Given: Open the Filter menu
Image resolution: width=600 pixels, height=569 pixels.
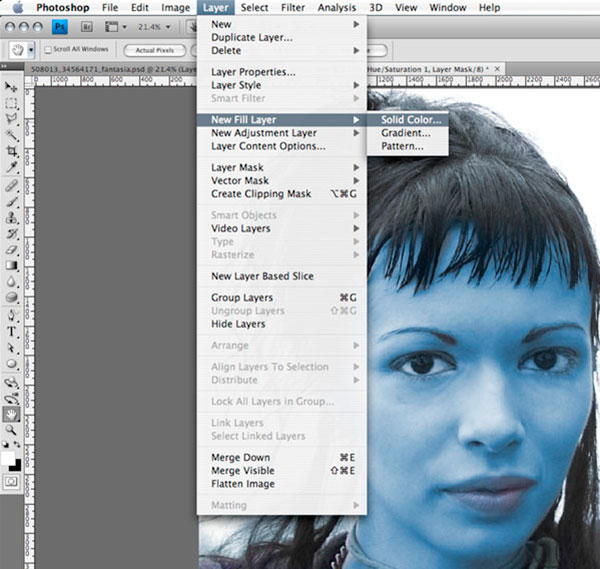Looking at the screenshot, I should (x=293, y=7).
